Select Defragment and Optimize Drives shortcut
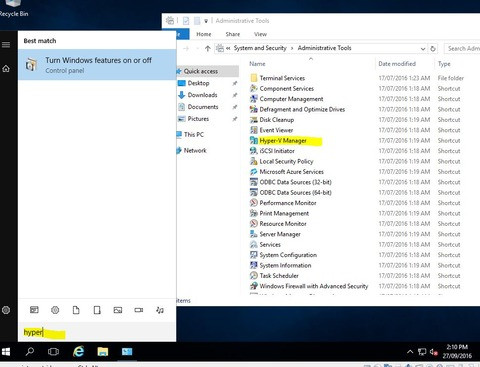 pyautogui.click(x=302, y=109)
